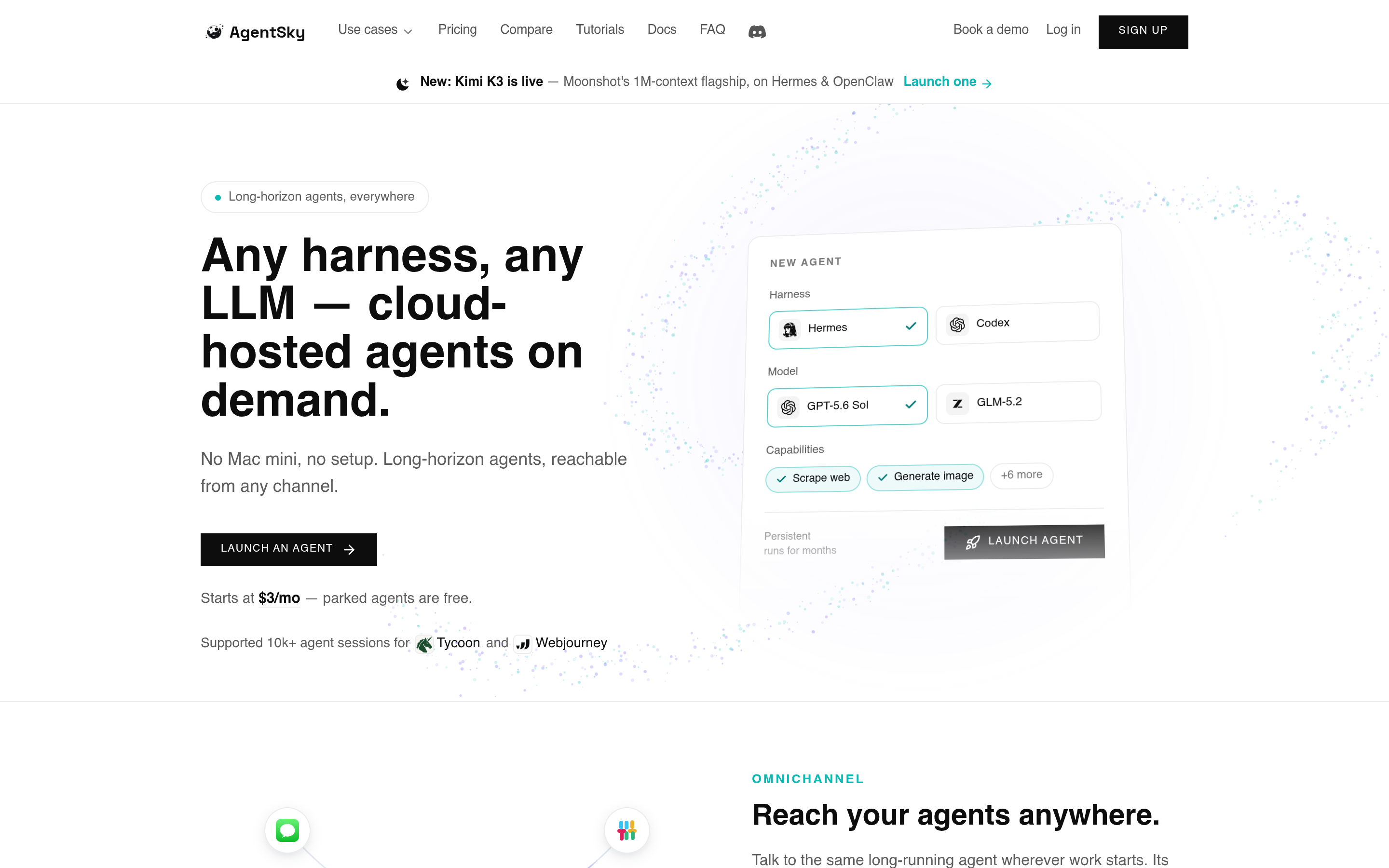Click the 'OMNICHANNEL' section label
The height and width of the screenshot is (868, 1389).
click(807, 779)
